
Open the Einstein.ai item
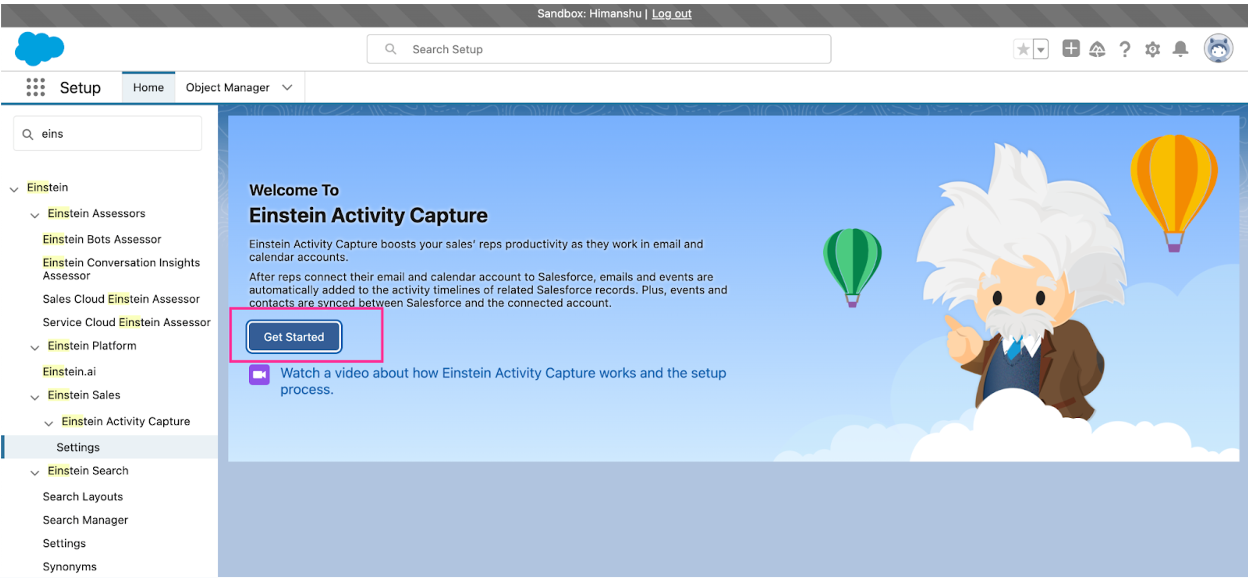[69, 371]
